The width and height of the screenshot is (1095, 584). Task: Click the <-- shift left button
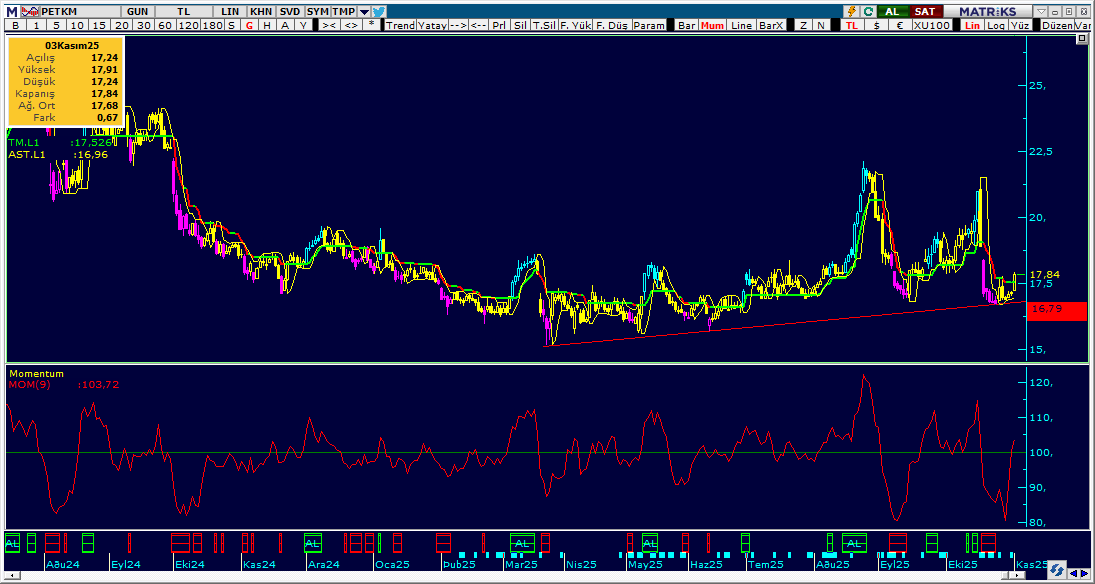(478, 24)
